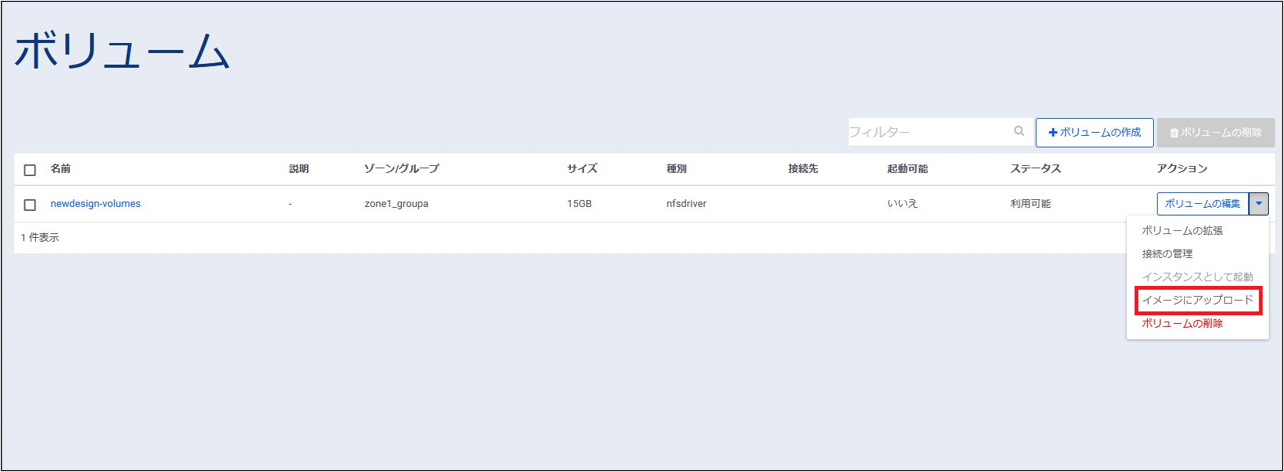Click the ボリュームの作成 button
The image size is (1284, 472).
point(1095,132)
